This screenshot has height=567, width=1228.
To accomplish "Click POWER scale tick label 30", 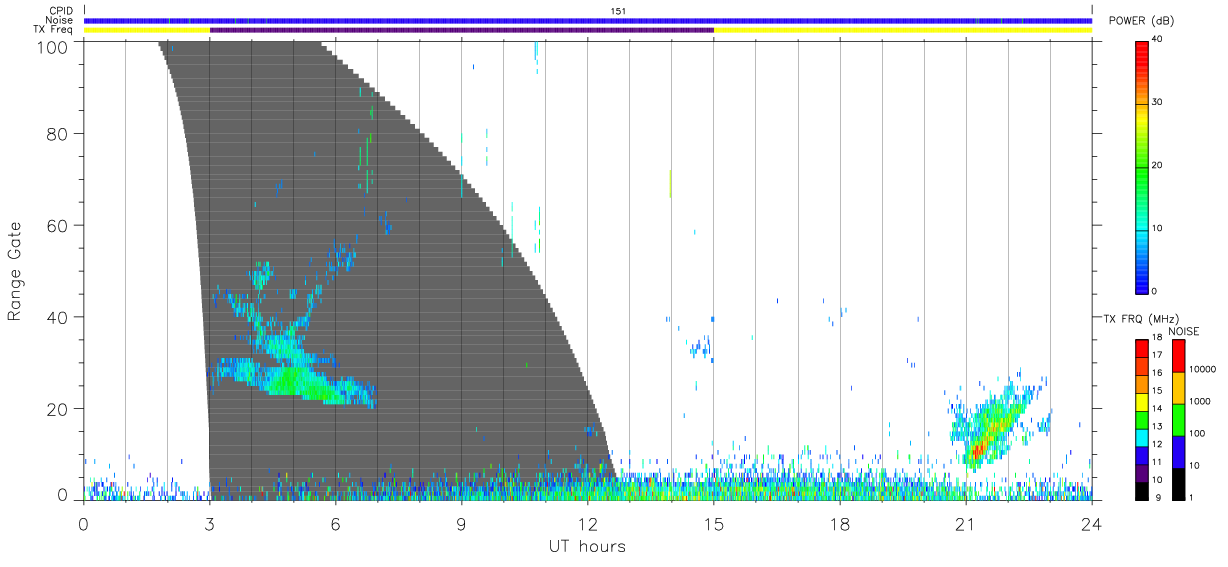I will click(1157, 103).
